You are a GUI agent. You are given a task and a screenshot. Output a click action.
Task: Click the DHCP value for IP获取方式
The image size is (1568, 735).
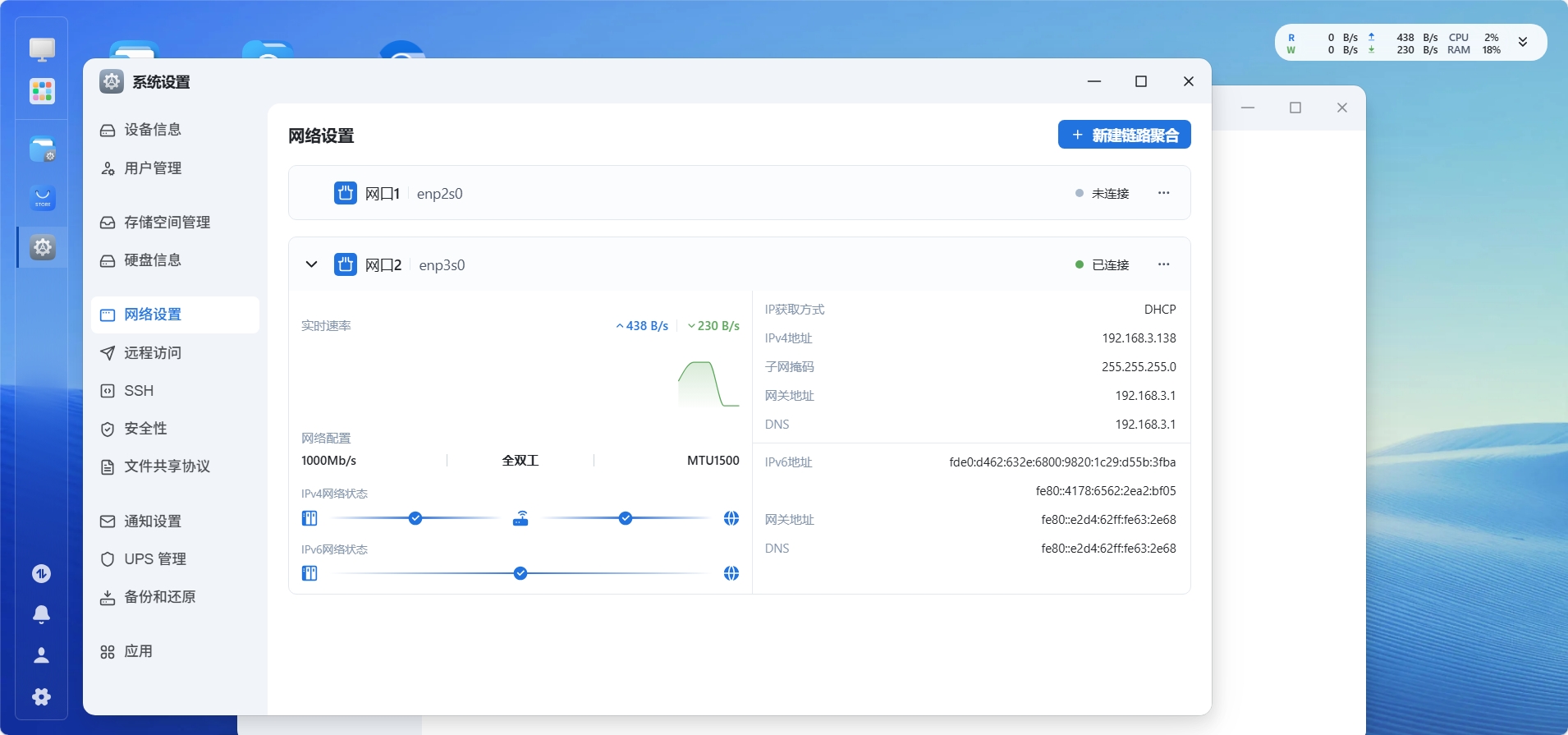click(1160, 310)
